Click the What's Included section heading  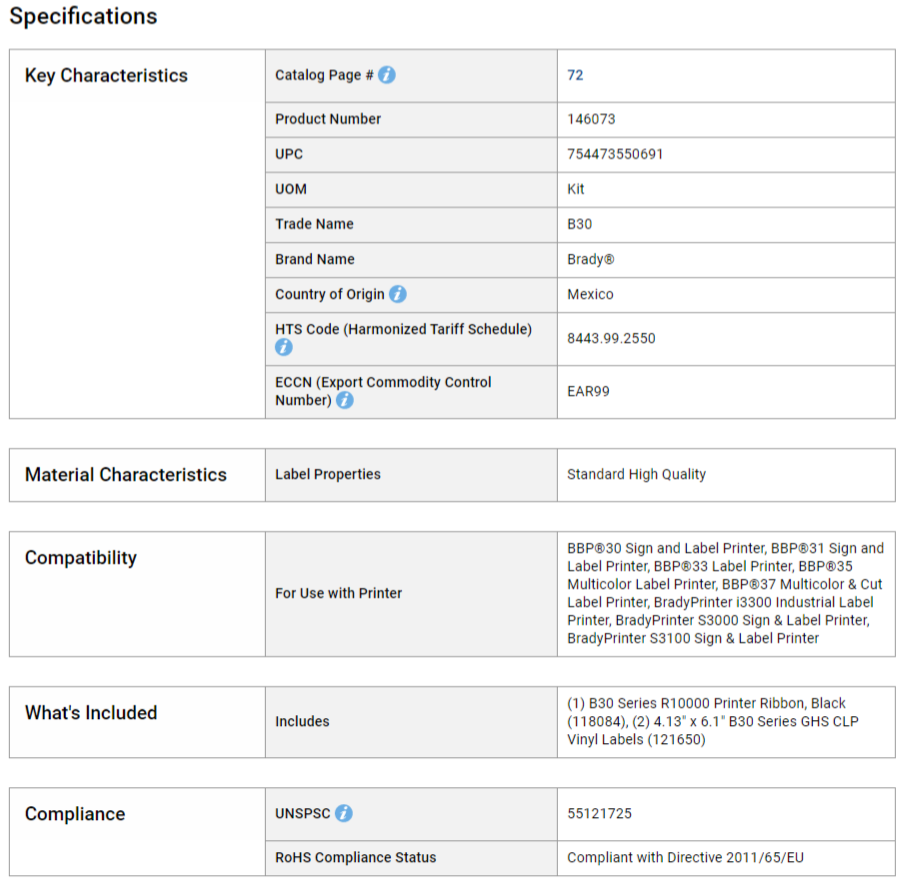(x=91, y=713)
